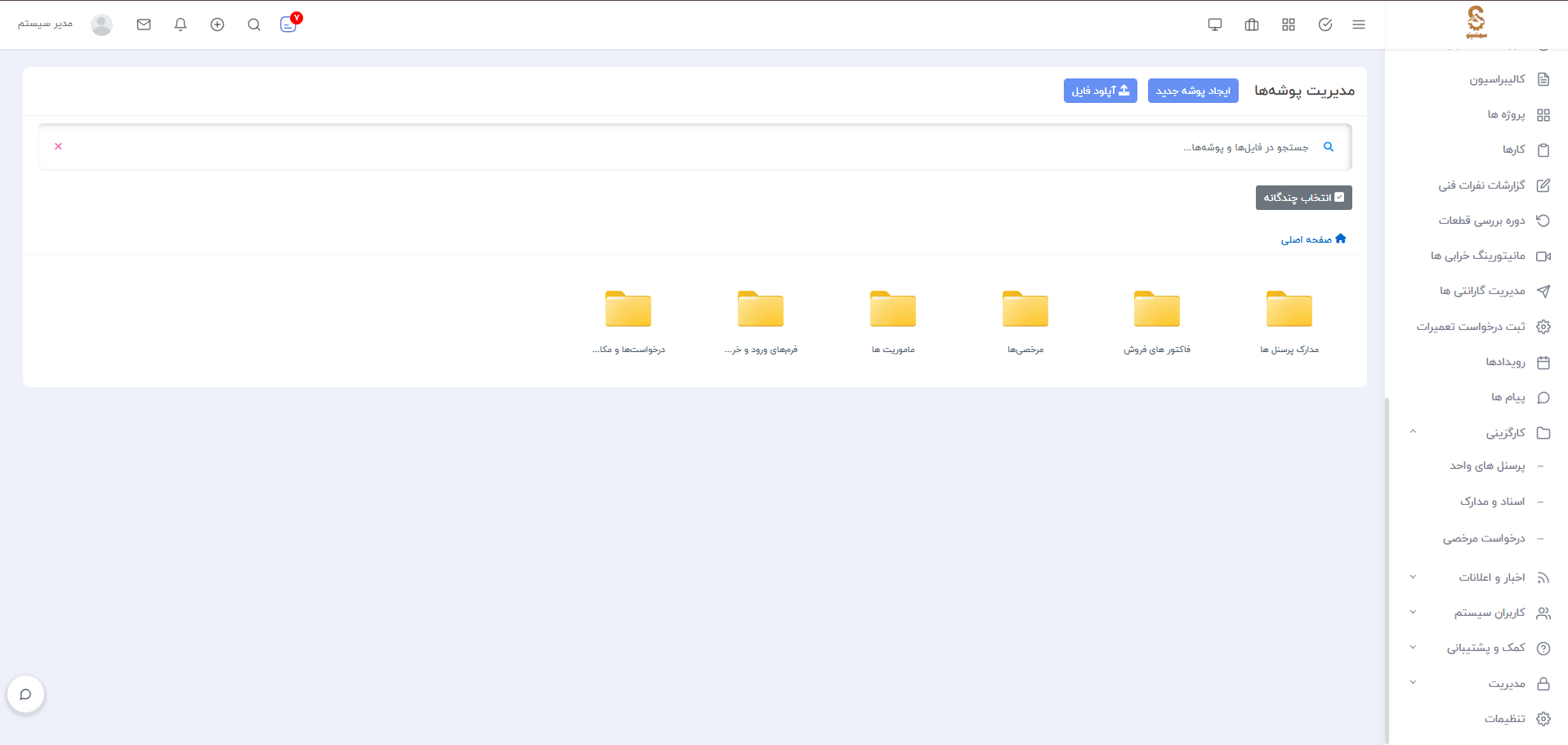The image size is (1568, 745).
Task: Open the check-circle tasks icon in top bar
Action: click(1325, 25)
